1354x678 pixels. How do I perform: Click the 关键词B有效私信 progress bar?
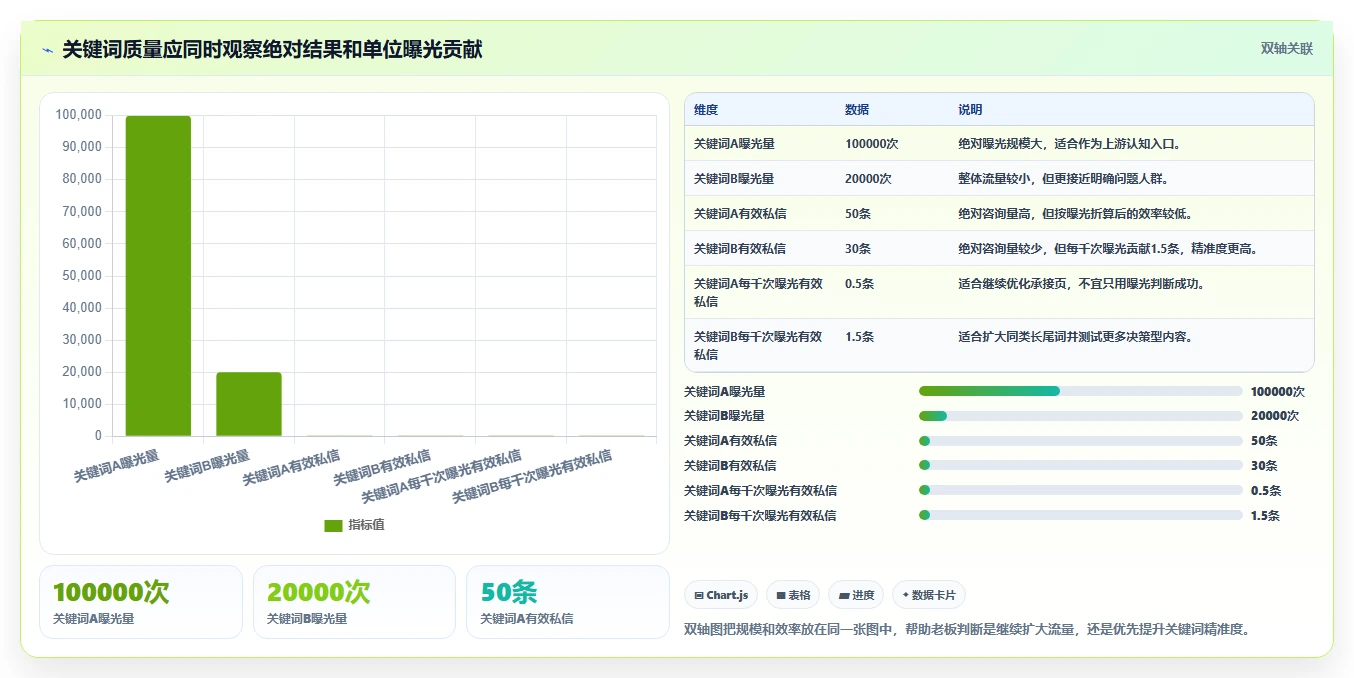1080,465
